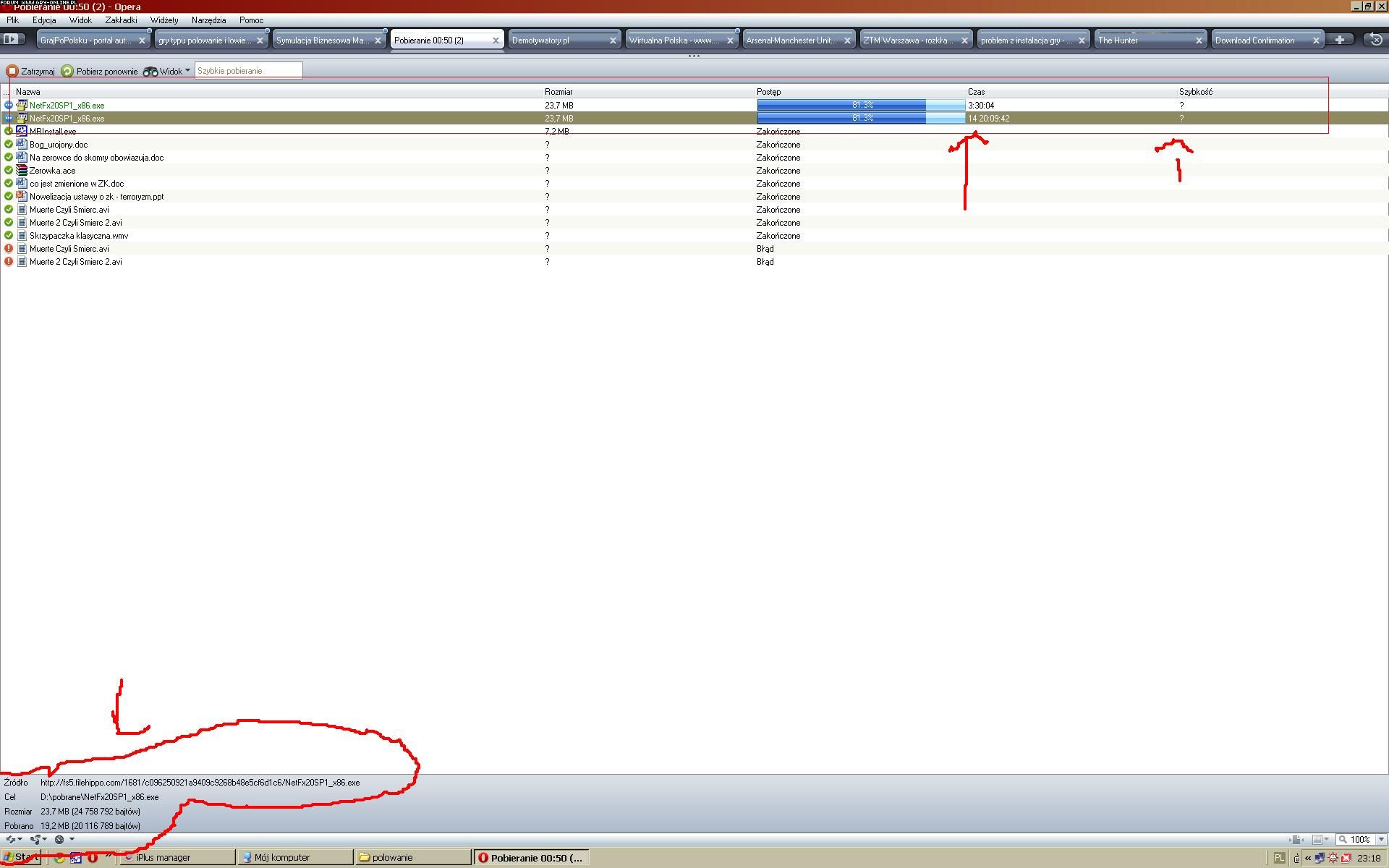Image resolution: width=1389 pixels, height=868 pixels.
Task: Click the Pobierz ponownie refresh icon
Action: pyautogui.click(x=67, y=71)
